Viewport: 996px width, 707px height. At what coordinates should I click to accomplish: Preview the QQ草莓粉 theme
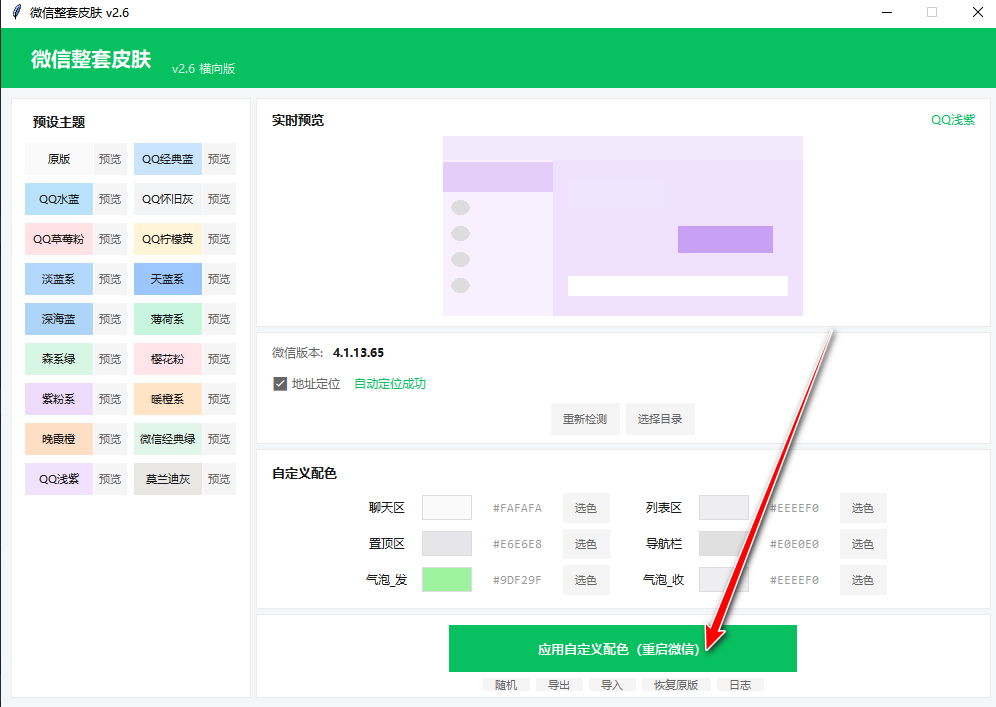point(110,239)
